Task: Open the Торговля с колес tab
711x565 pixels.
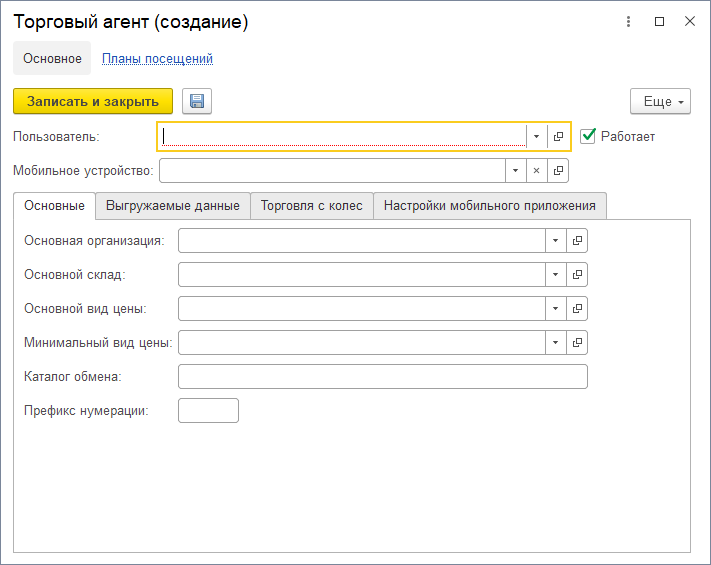Action: coord(312,206)
